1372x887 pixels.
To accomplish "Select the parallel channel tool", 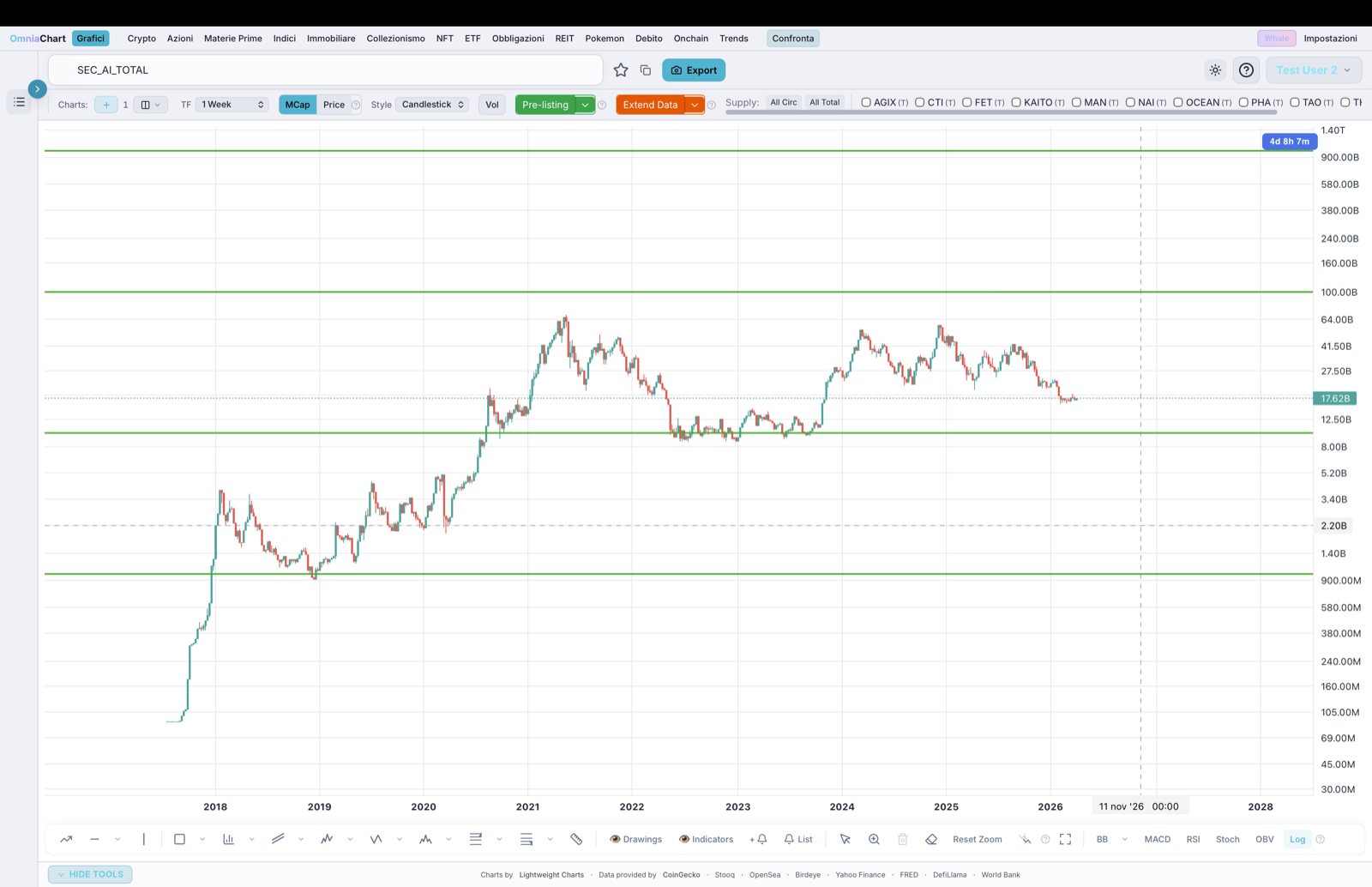I will [x=278, y=839].
